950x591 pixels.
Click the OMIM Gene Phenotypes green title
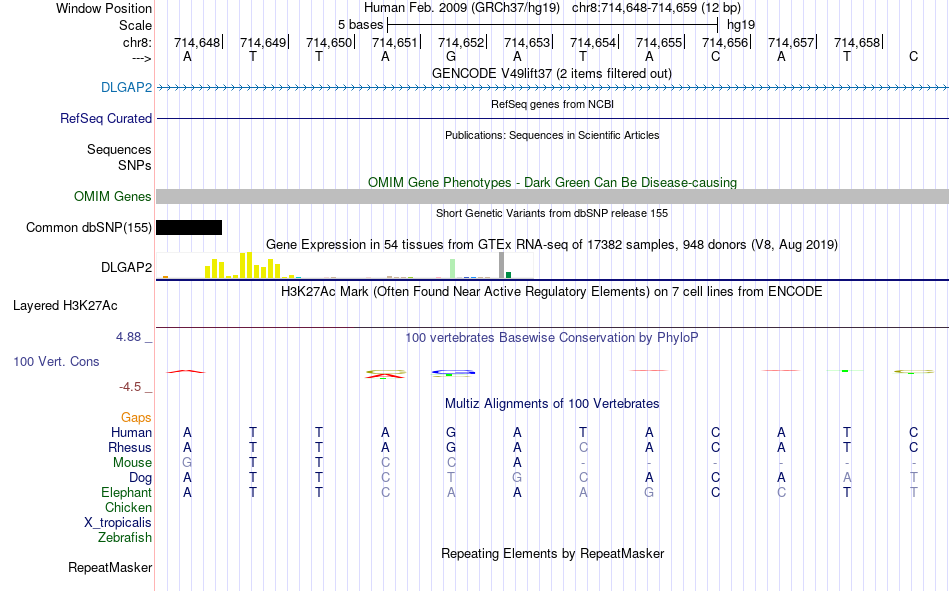(x=552, y=182)
